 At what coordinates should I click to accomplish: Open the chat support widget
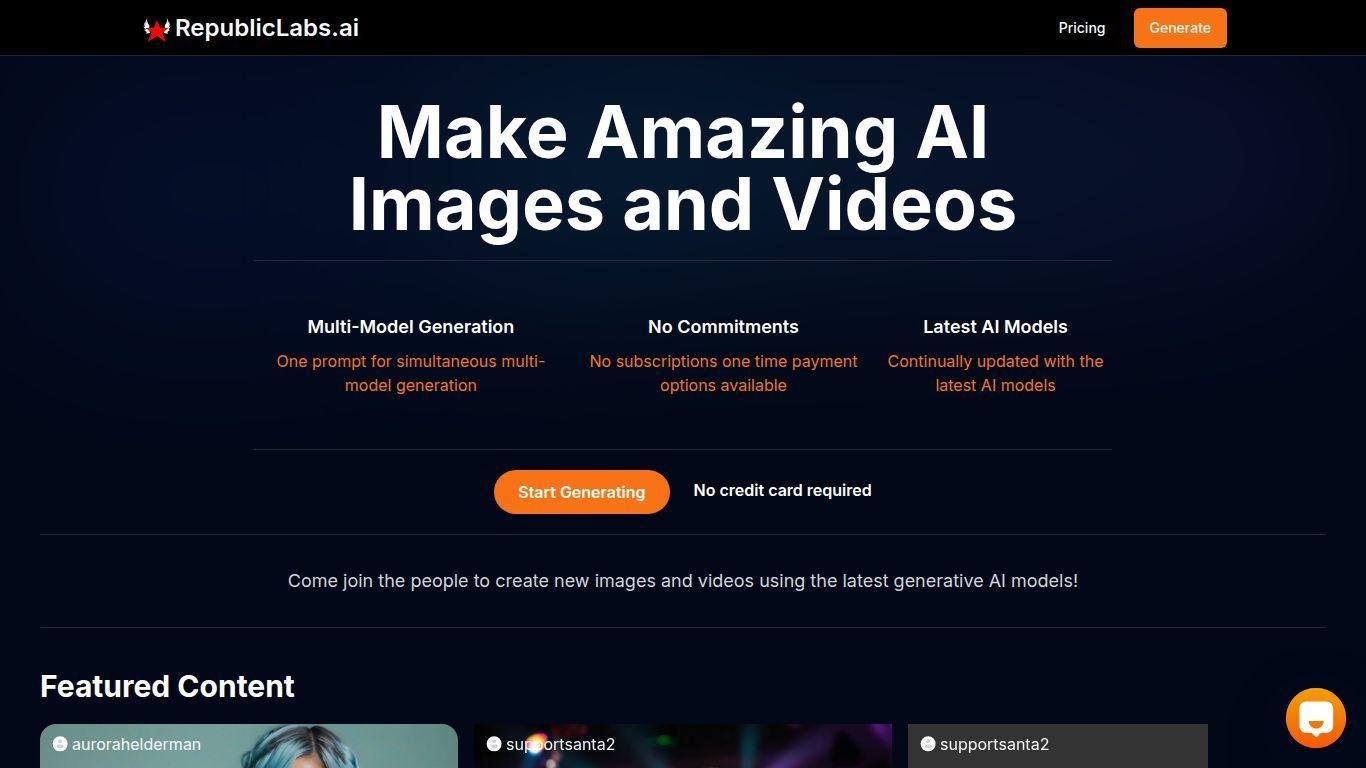(1315, 717)
